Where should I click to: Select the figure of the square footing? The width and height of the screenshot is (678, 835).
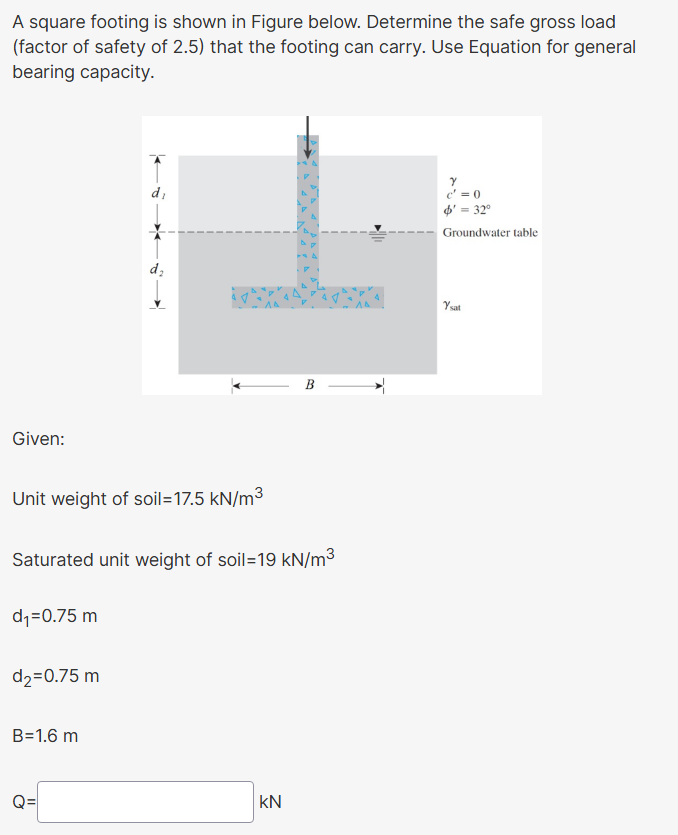pyautogui.click(x=340, y=255)
